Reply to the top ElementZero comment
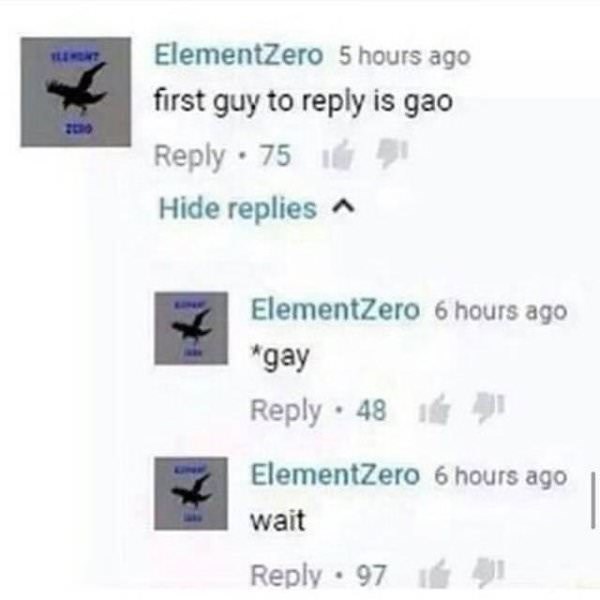Screen dimensions: 600x600 coord(189,157)
